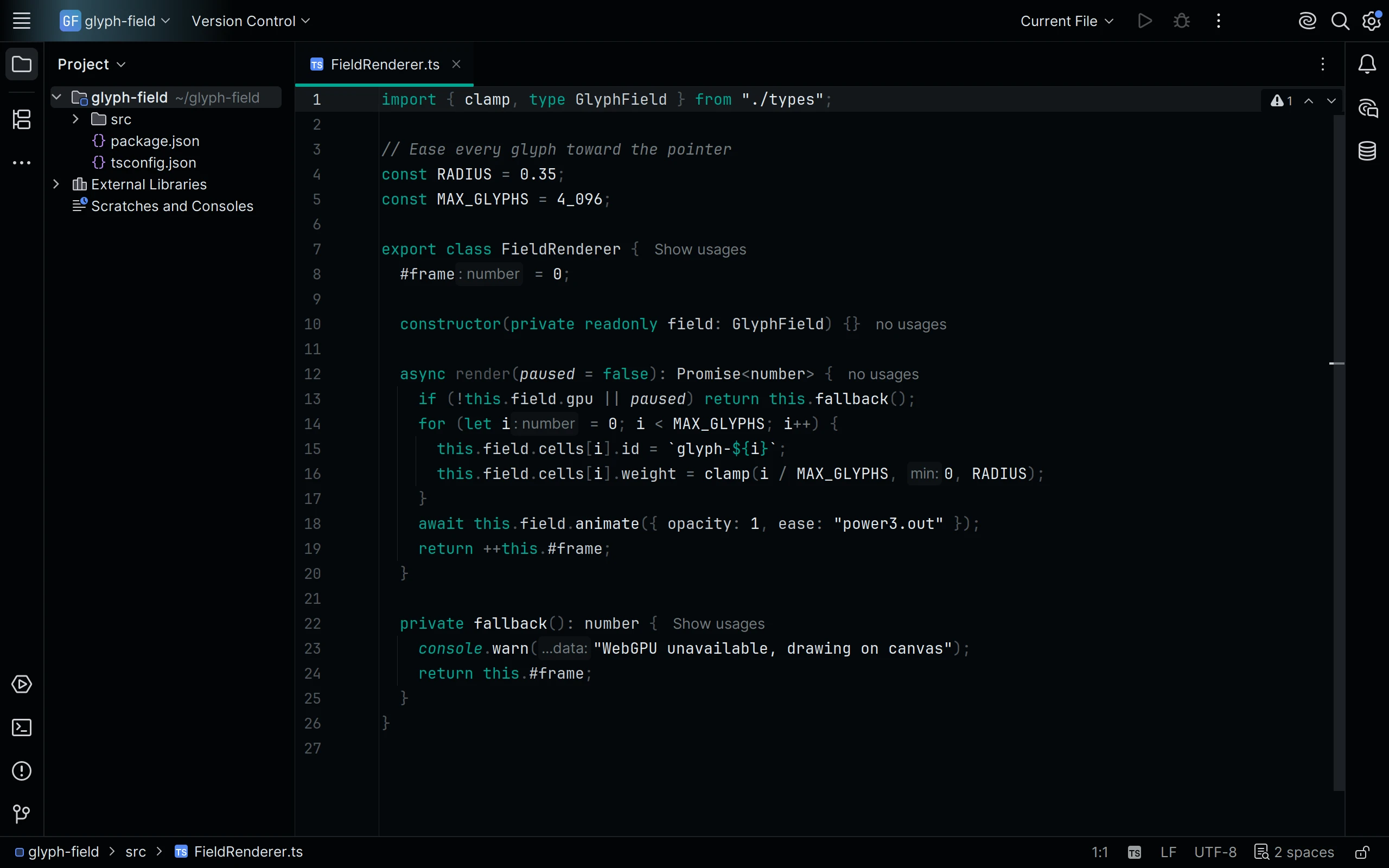Viewport: 1389px width, 868px height.
Task: Click the TypeScript language service status icon
Action: pos(1135,852)
